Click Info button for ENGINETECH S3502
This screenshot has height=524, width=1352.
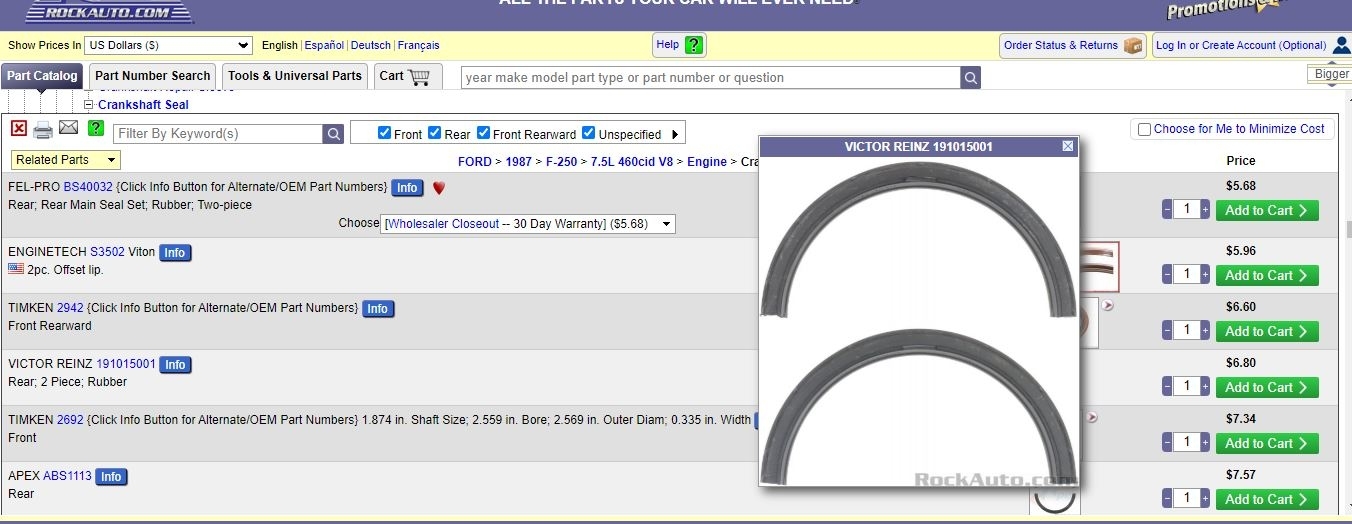pos(175,253)
